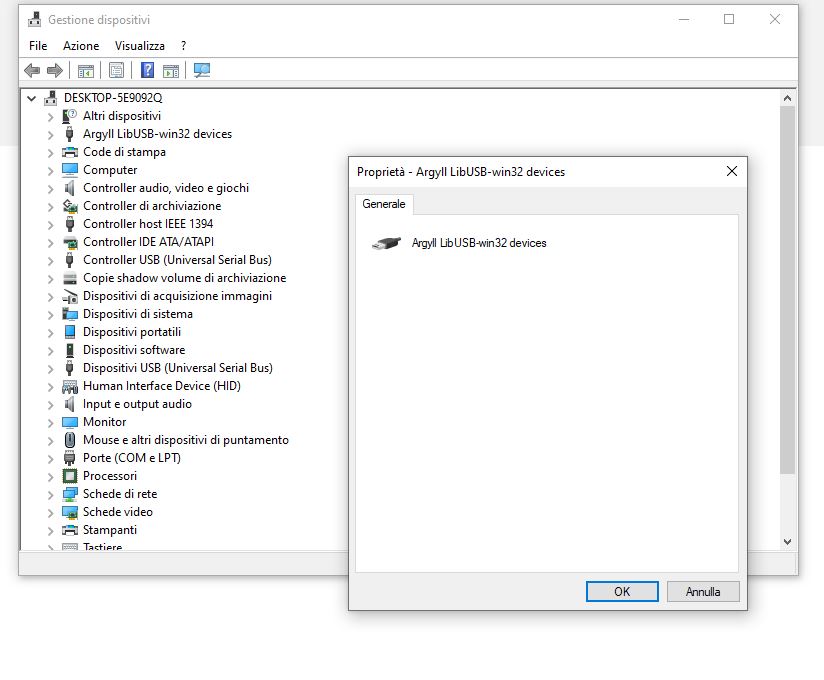Click Annulla to cancel Properties dialog
The height and width of the screenshot is (680, 824).
703,591
